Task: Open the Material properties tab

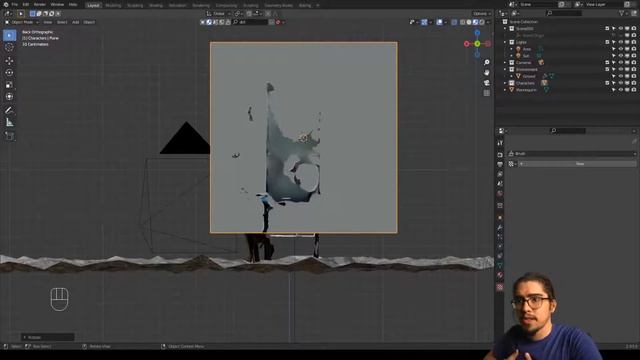Action: click(500, 276)
